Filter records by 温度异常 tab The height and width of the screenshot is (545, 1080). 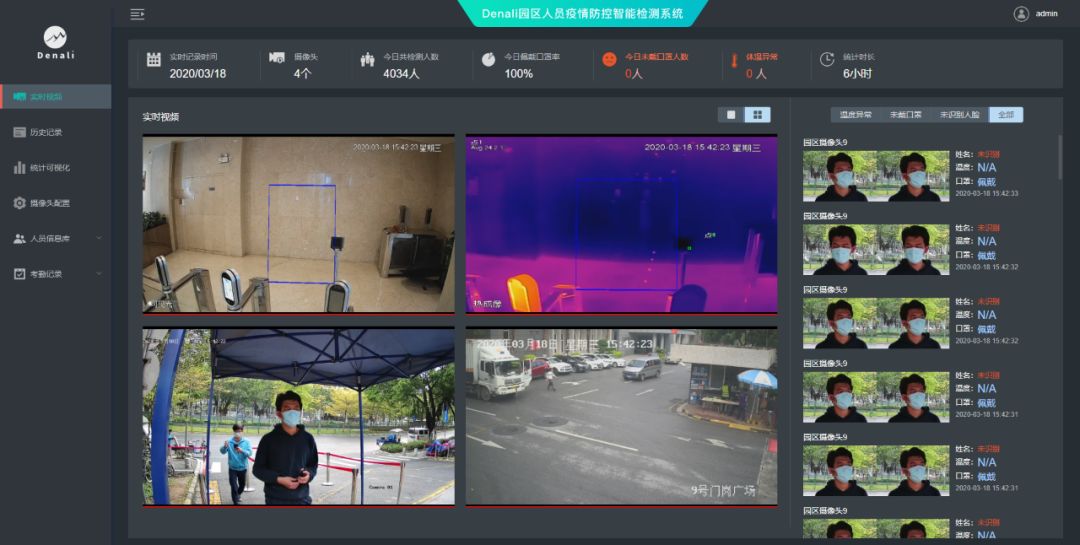[x=855, y=115]
